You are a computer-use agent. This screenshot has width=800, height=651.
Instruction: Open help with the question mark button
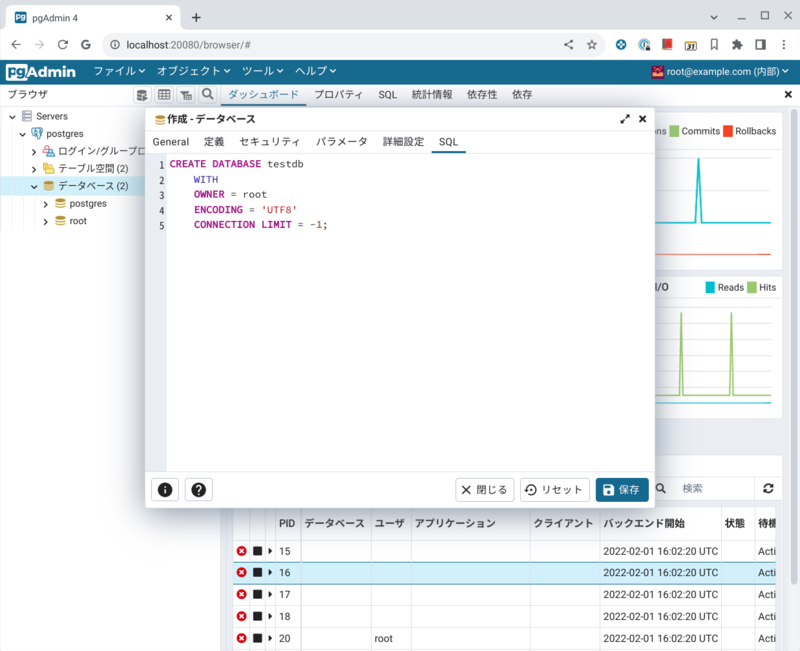(x=198, y=490)
